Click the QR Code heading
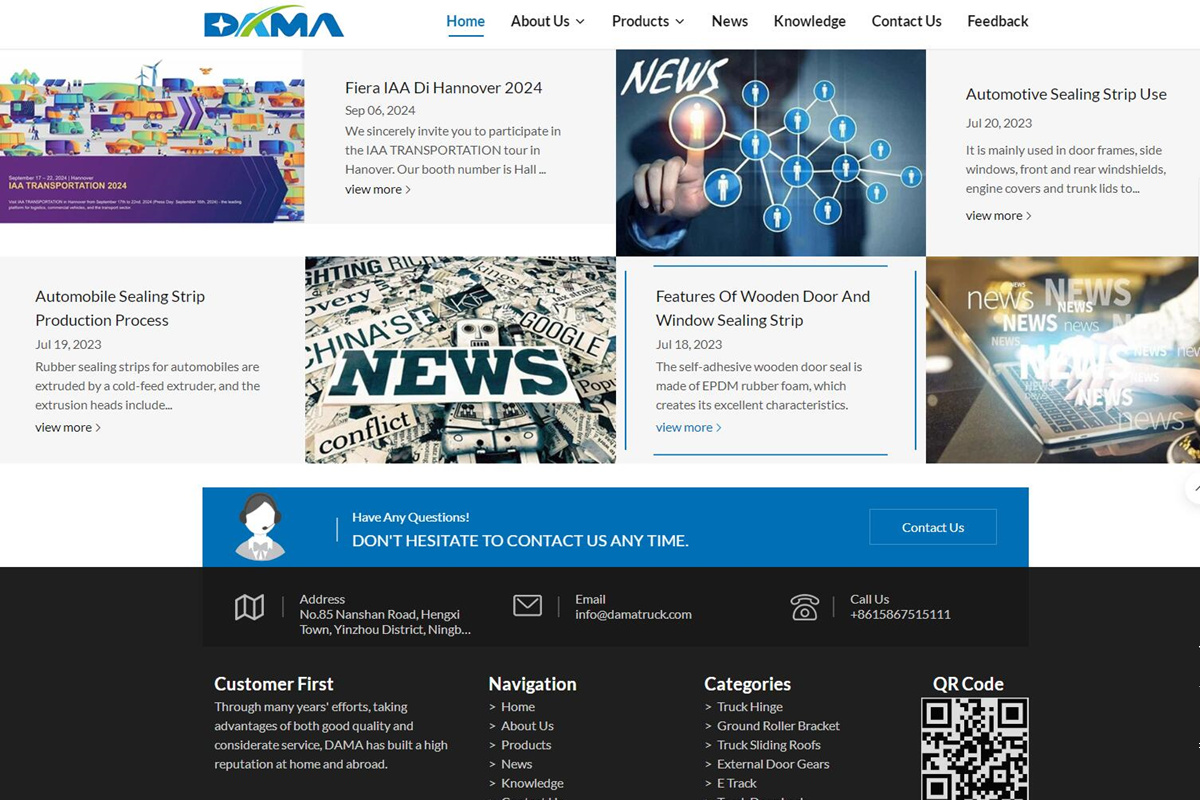The width and height of the screenshot is (1200, 800). tap(968, 684)
